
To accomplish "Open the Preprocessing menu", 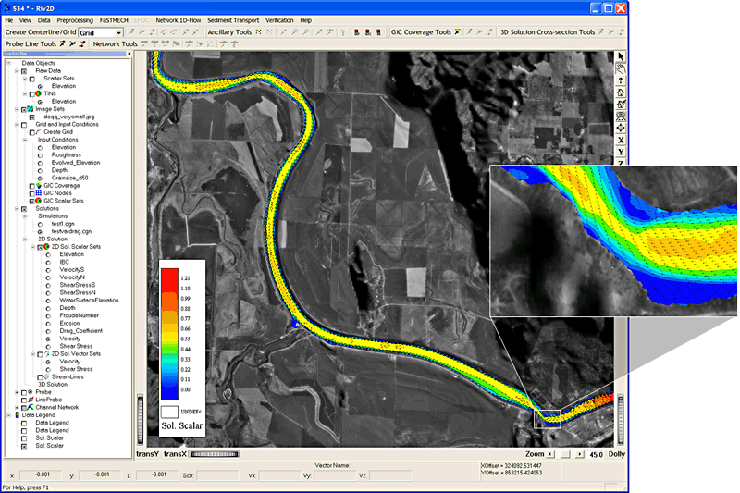I will (x=74, y=20).
